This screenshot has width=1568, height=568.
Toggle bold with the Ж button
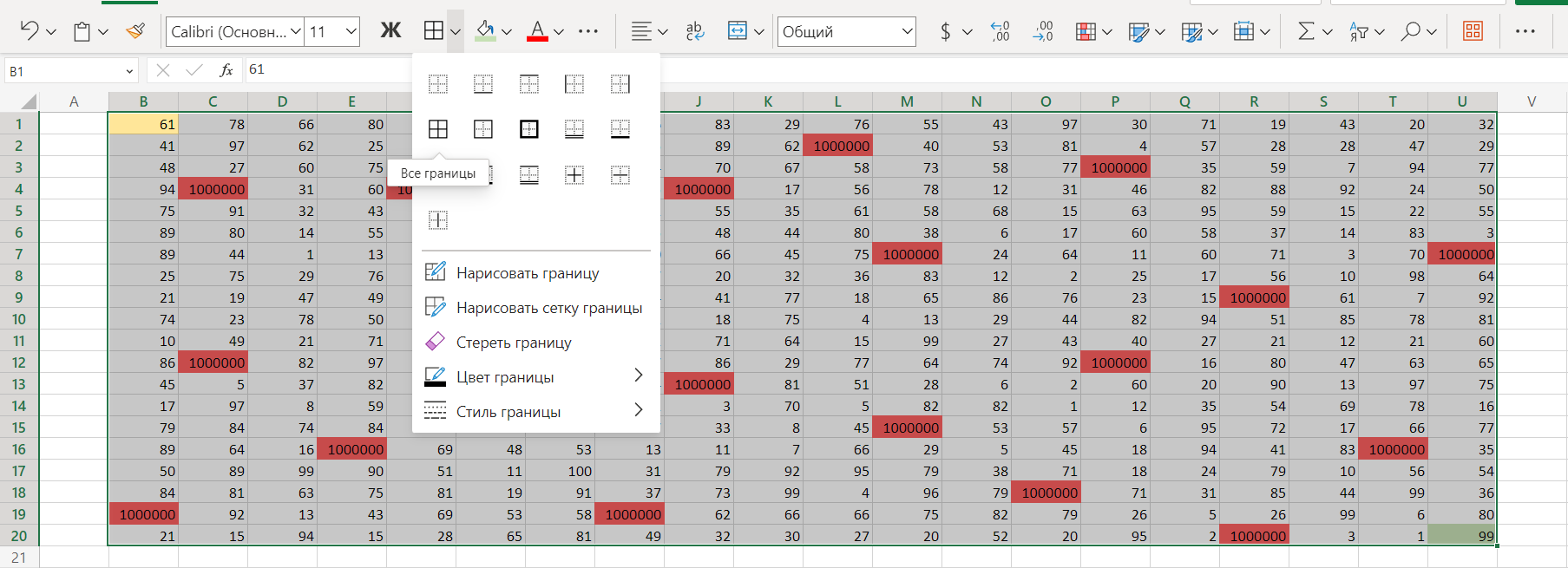pyautogui.click(x=390, y=32)
